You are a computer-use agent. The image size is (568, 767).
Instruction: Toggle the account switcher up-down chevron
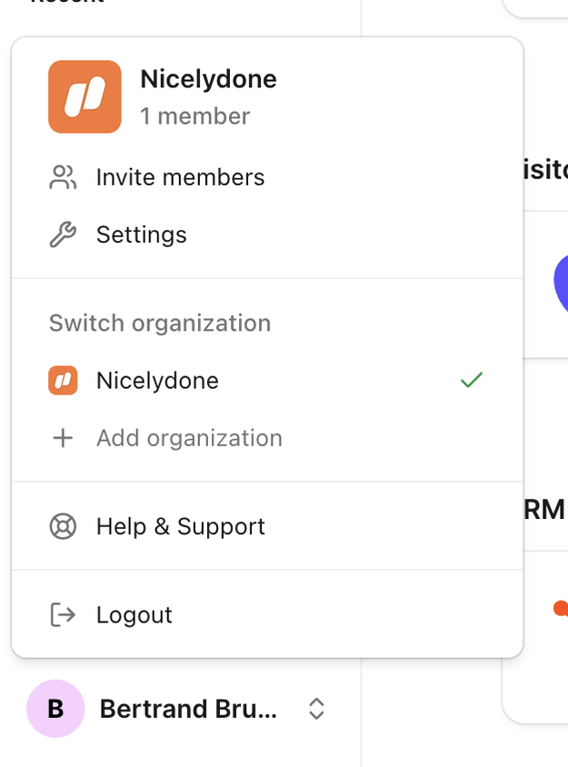[317, 708]
